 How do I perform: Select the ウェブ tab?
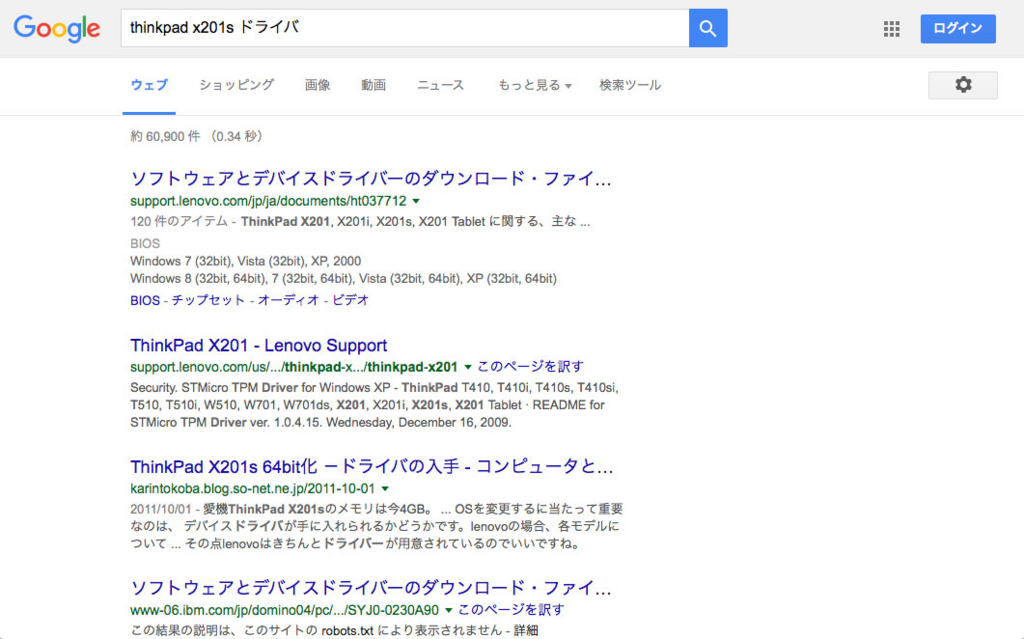[x=149, y=85]
